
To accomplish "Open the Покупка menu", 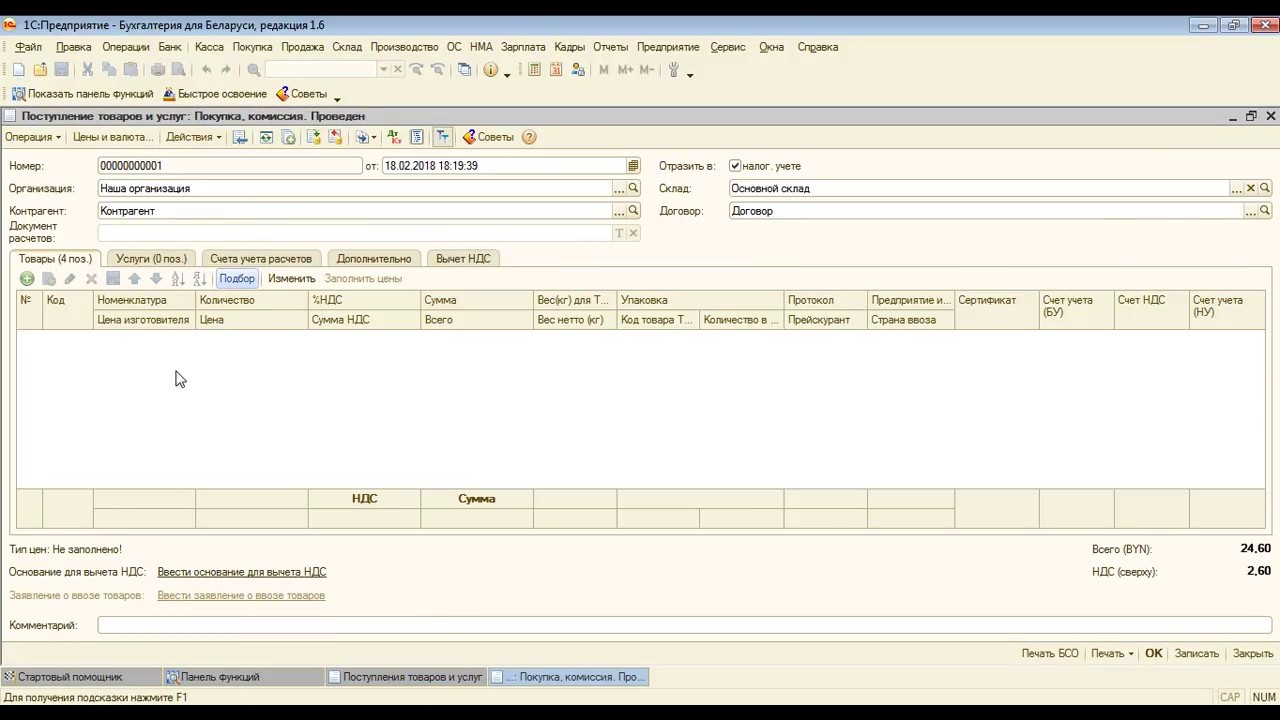I will [252, 47].
